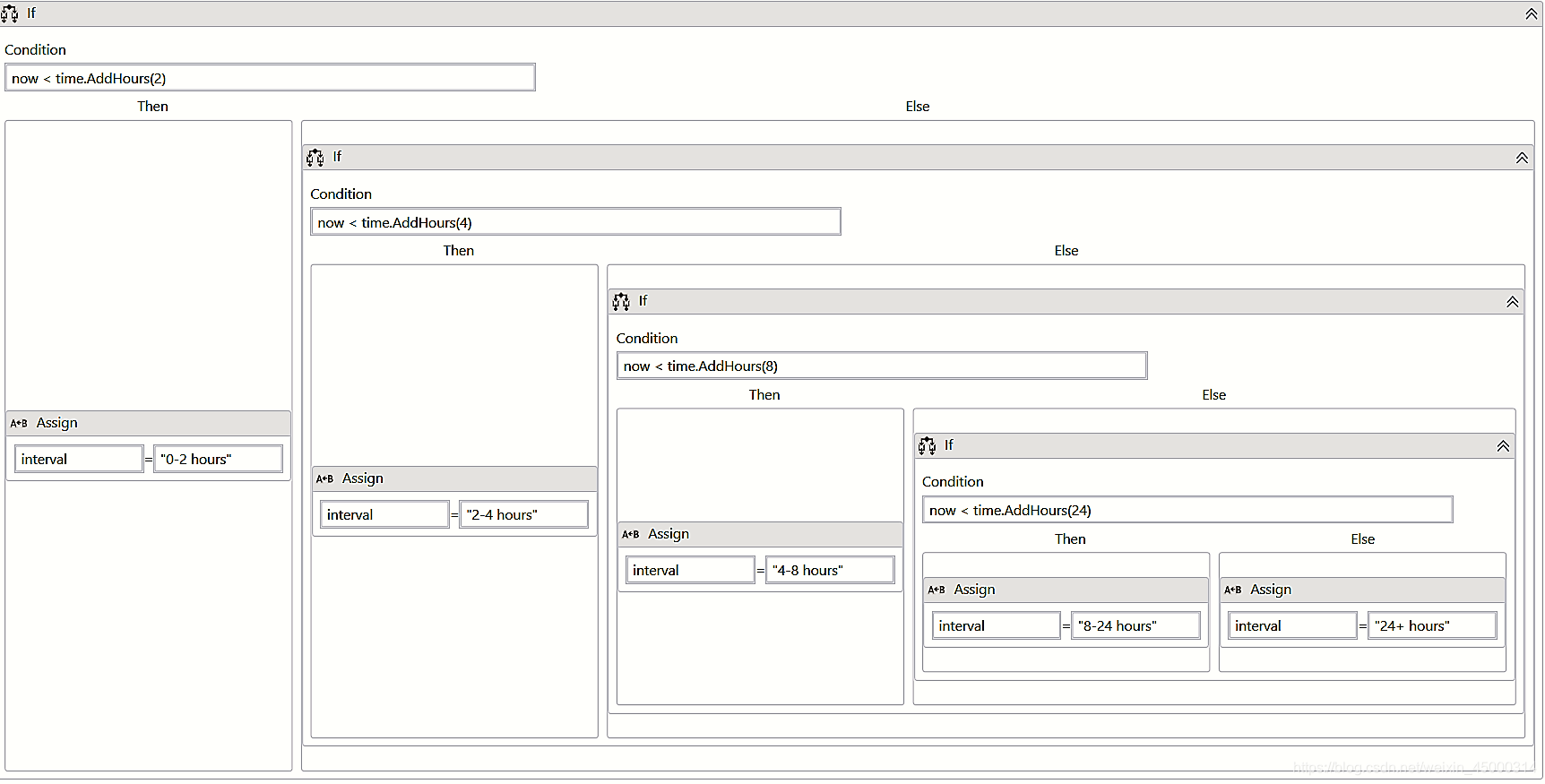
Task: Click Then label of outermost If
Action: coord(152,107)
